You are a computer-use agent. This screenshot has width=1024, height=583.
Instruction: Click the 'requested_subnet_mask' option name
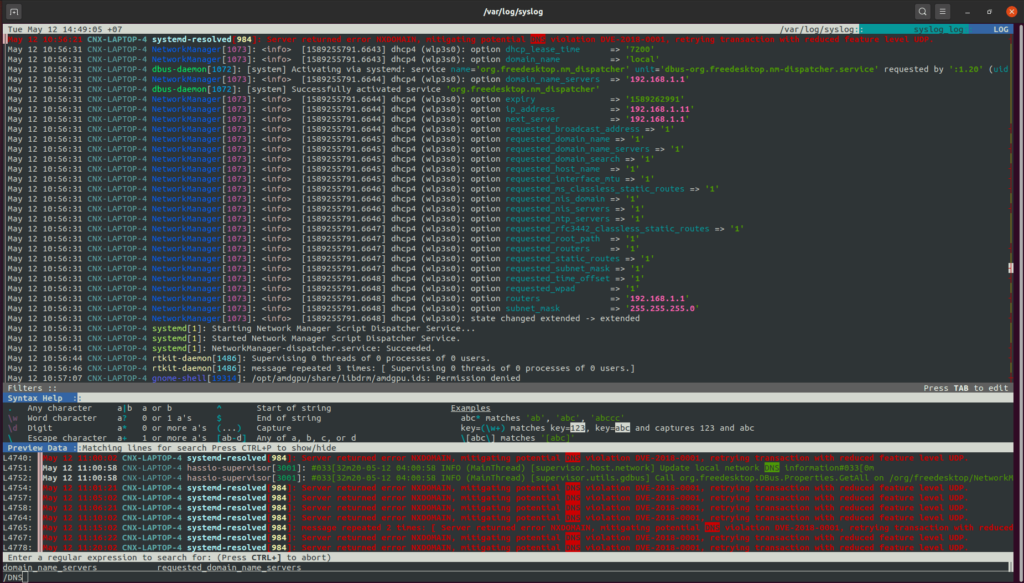pos(558,268)
